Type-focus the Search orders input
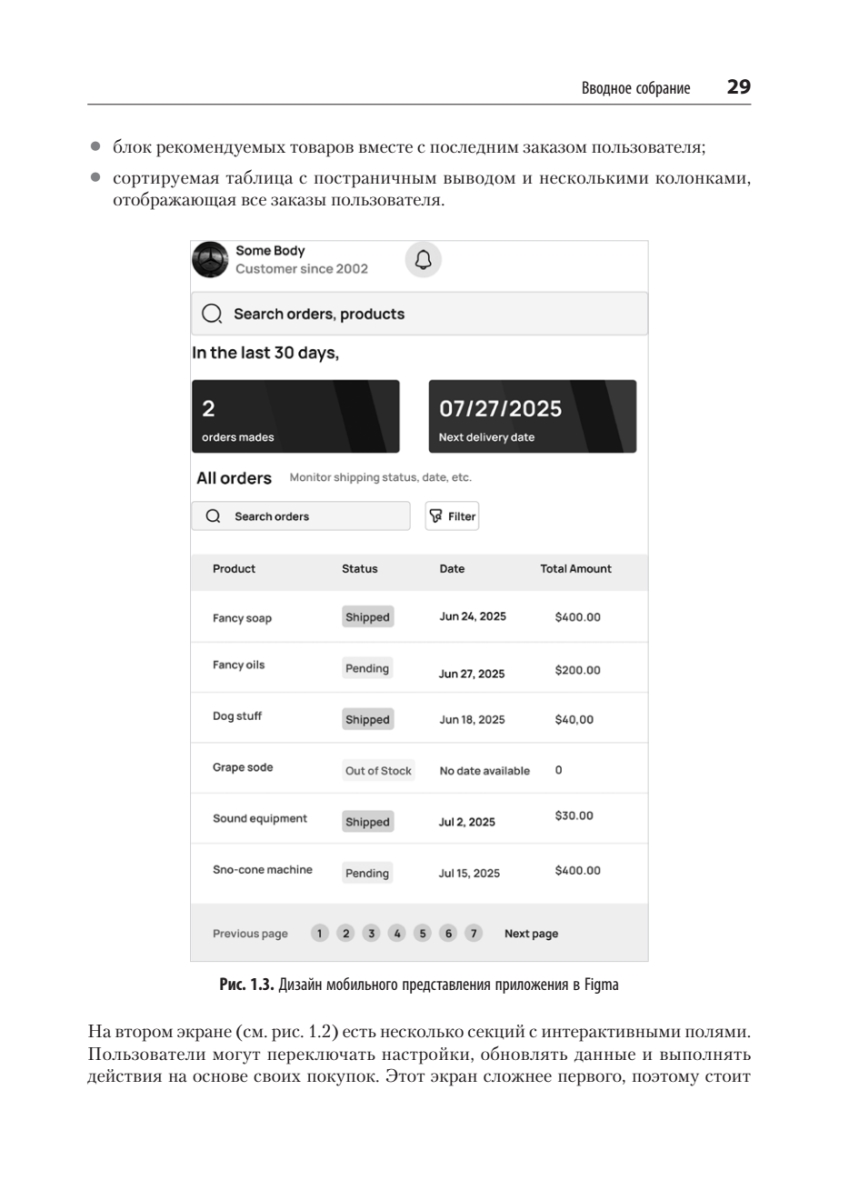 [x=310, y=517]
